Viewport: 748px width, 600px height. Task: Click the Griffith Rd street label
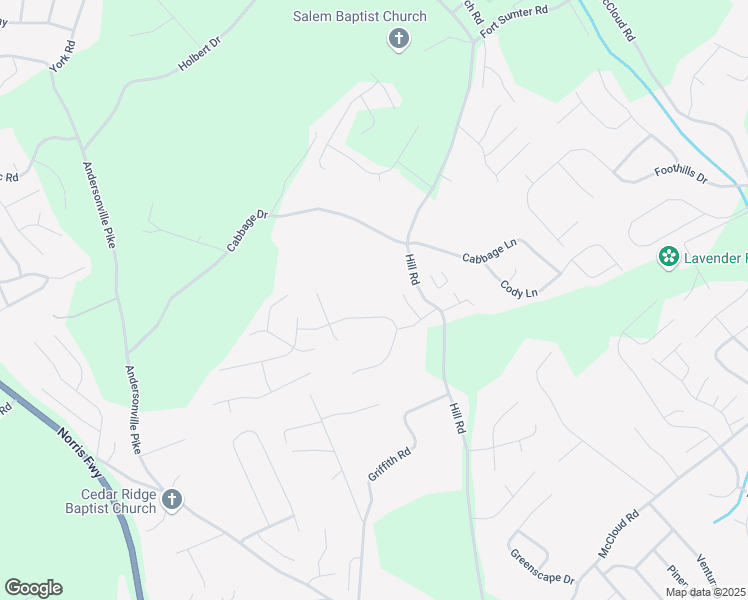point(389,464)
